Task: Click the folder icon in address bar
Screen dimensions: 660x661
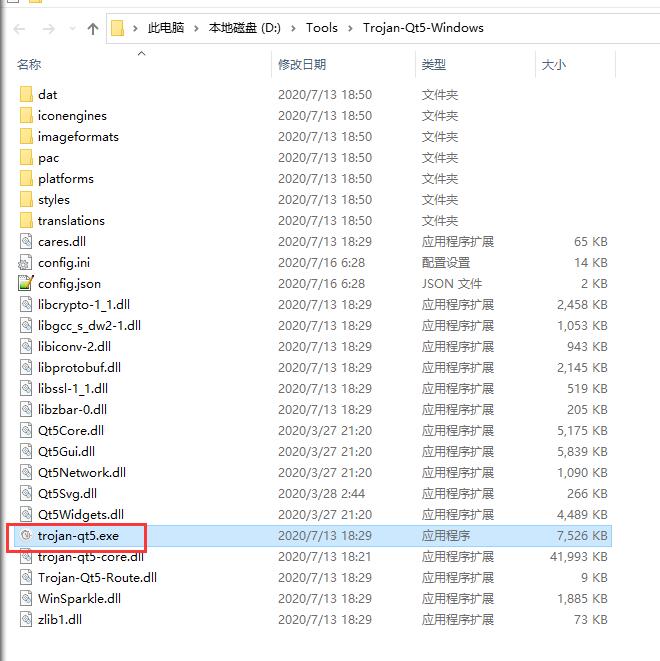Action: 117,28
